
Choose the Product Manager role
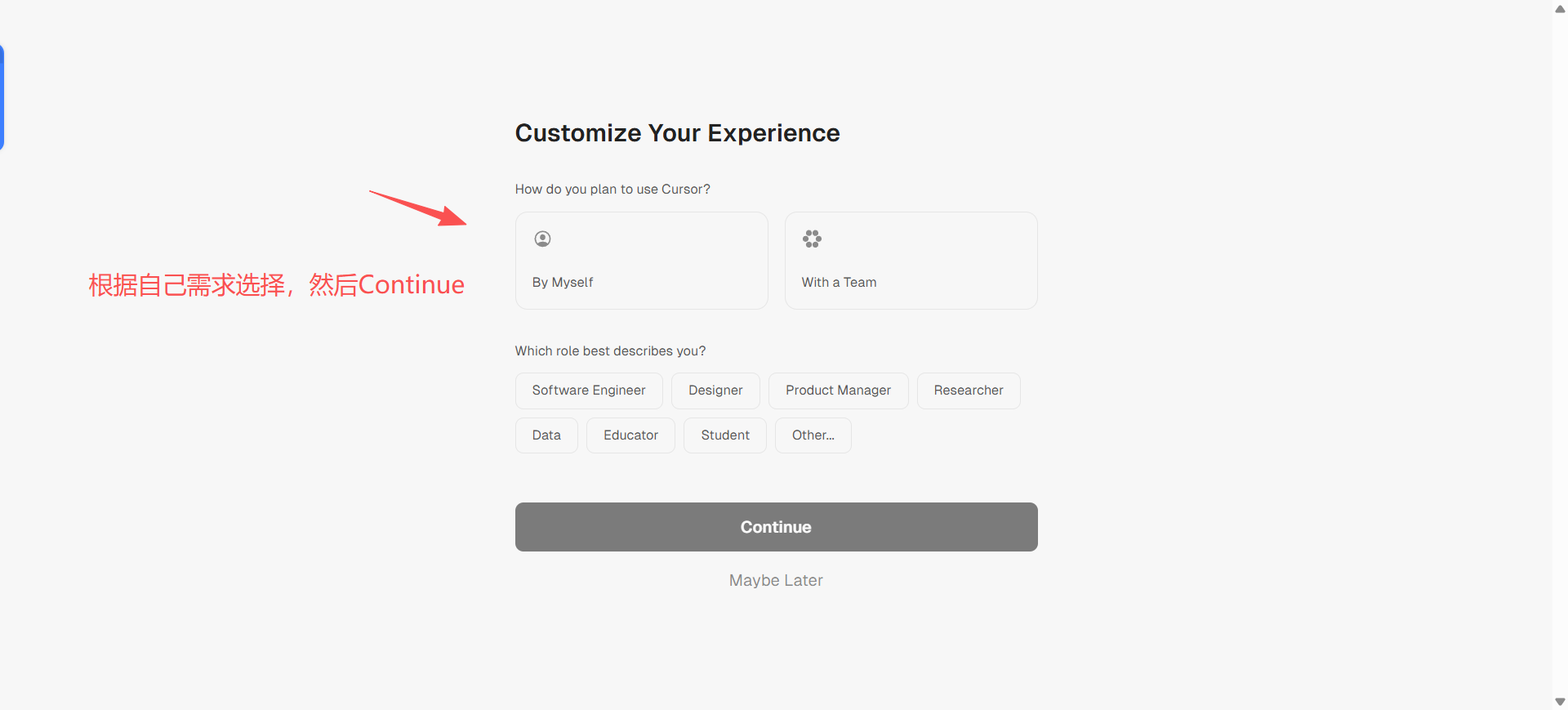838,391
